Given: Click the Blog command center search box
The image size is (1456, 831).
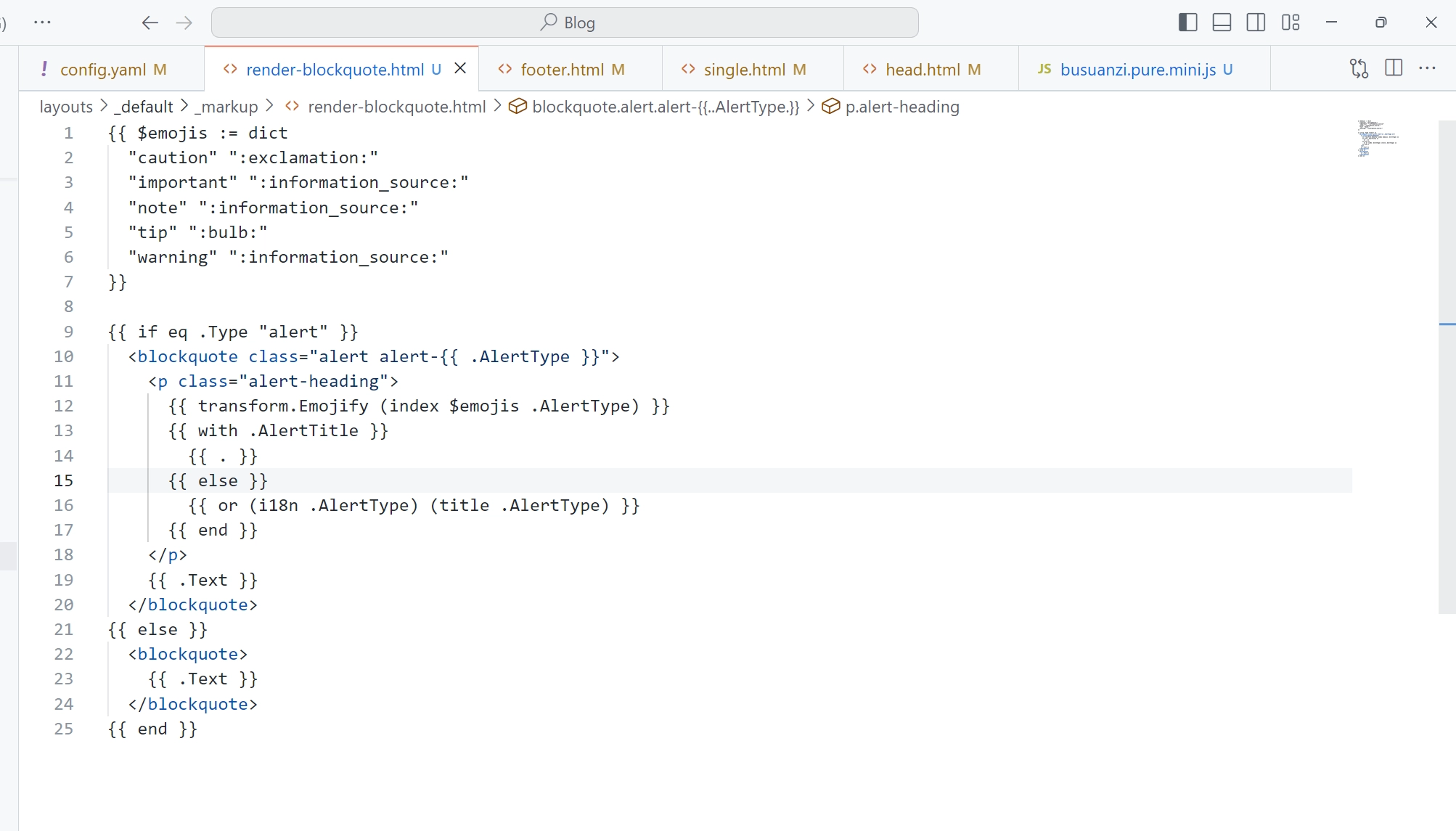Looking at the screenshot, I should (565, 22).
